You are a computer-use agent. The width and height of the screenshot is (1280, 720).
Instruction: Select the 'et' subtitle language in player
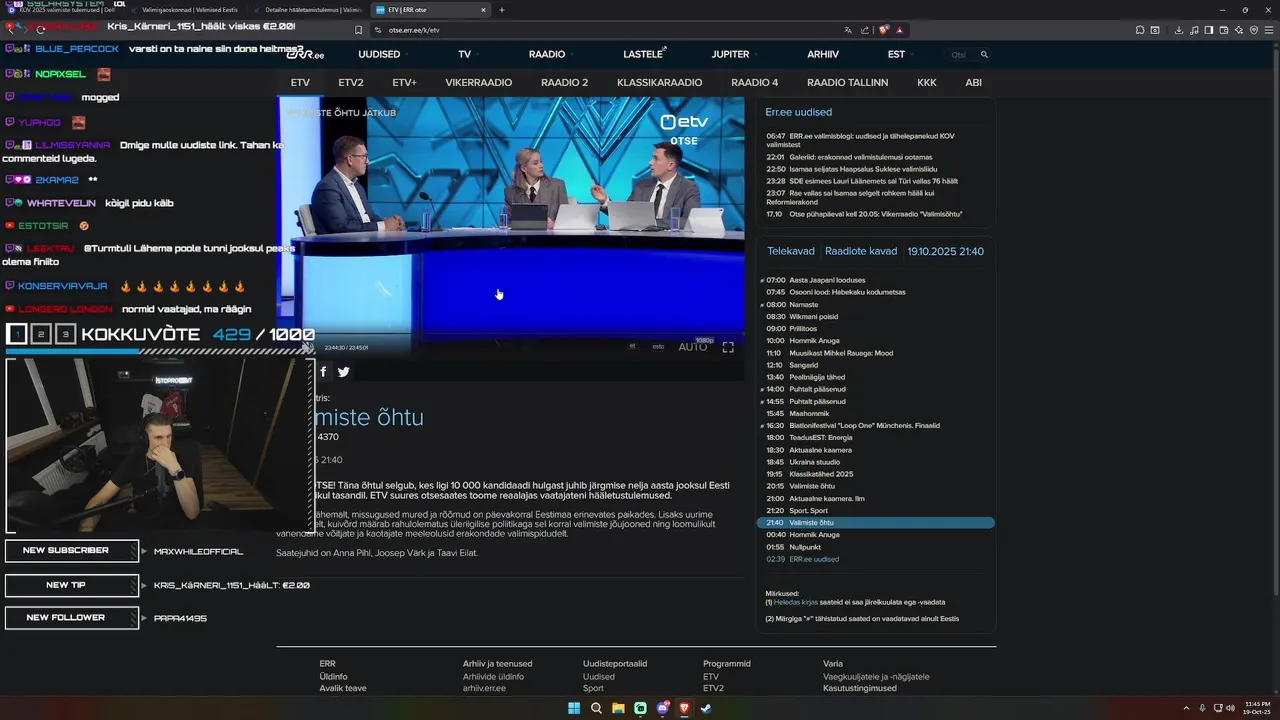pos(632,347)
